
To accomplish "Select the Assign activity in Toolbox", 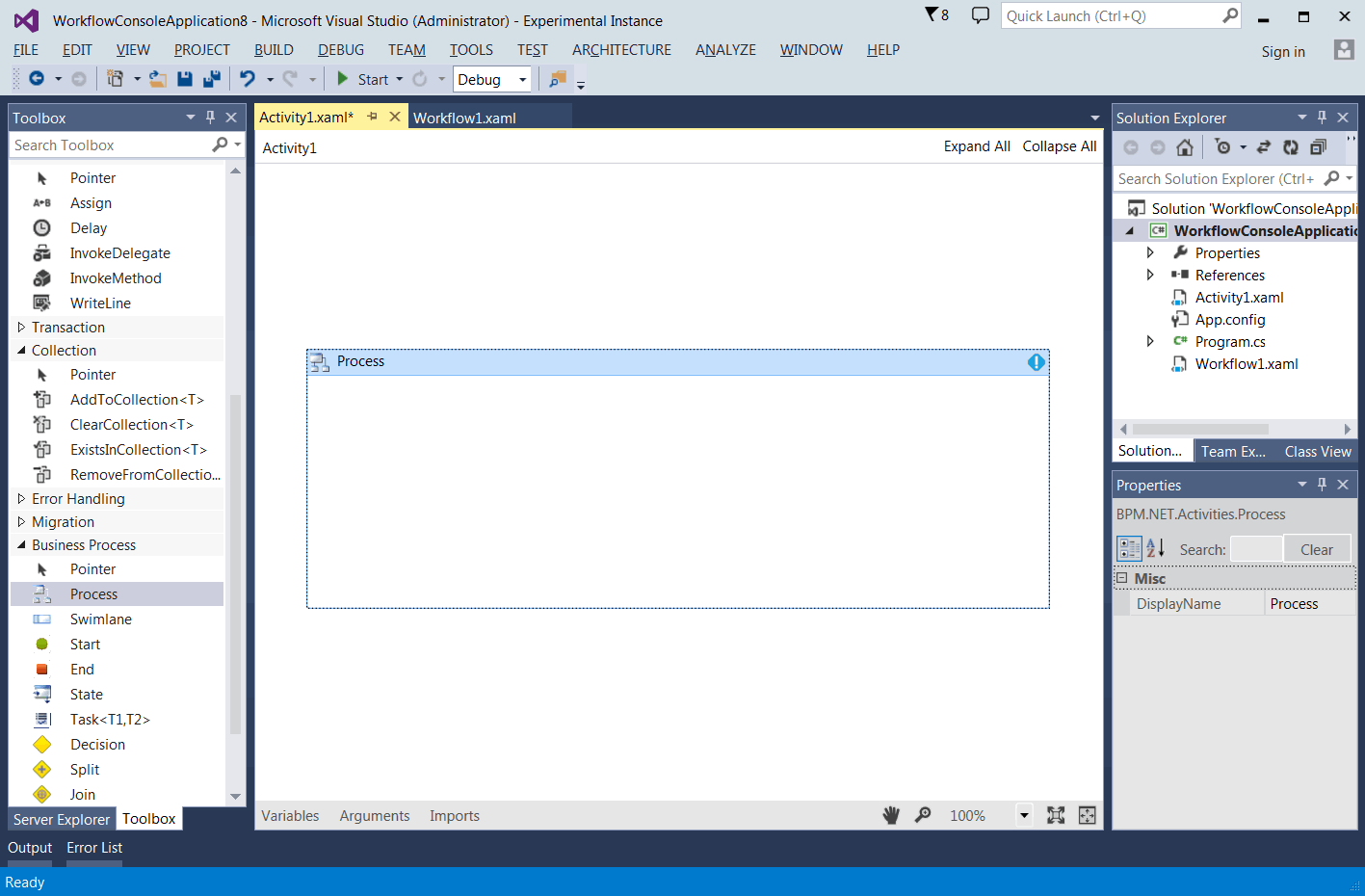I will (x=91, y=203).
